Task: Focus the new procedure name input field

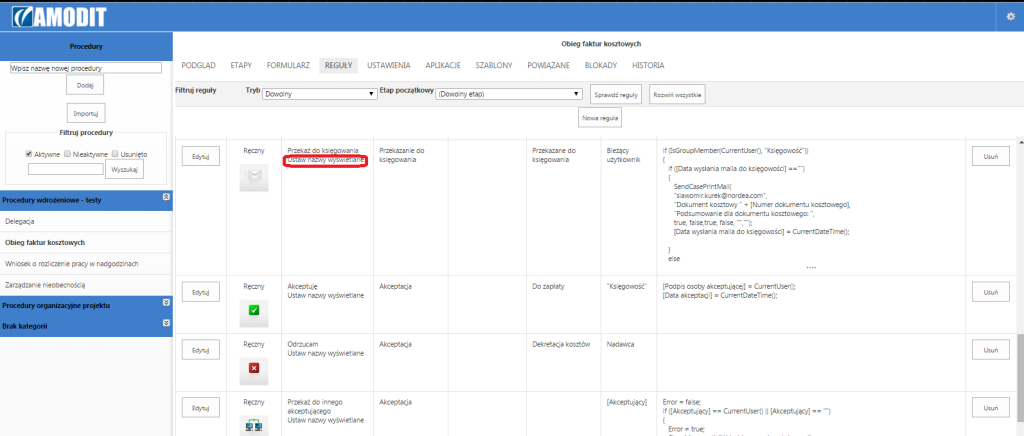Action: pyautogui.click(x=86, y=67)
